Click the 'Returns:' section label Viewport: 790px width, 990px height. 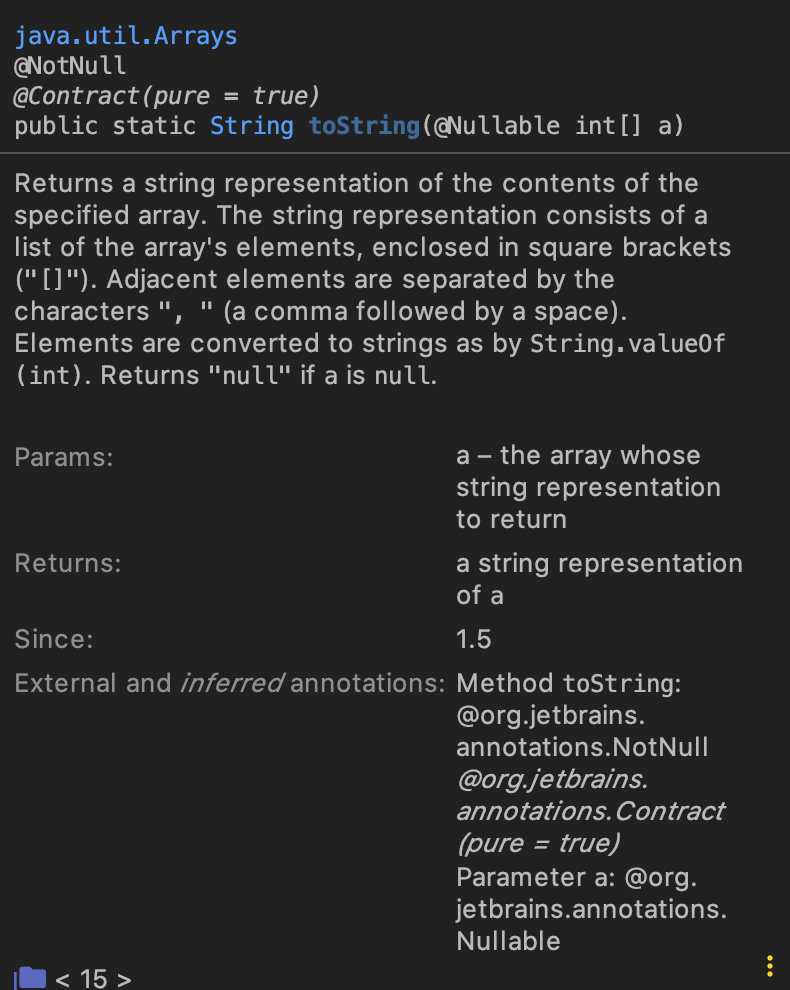click(68, 563)
